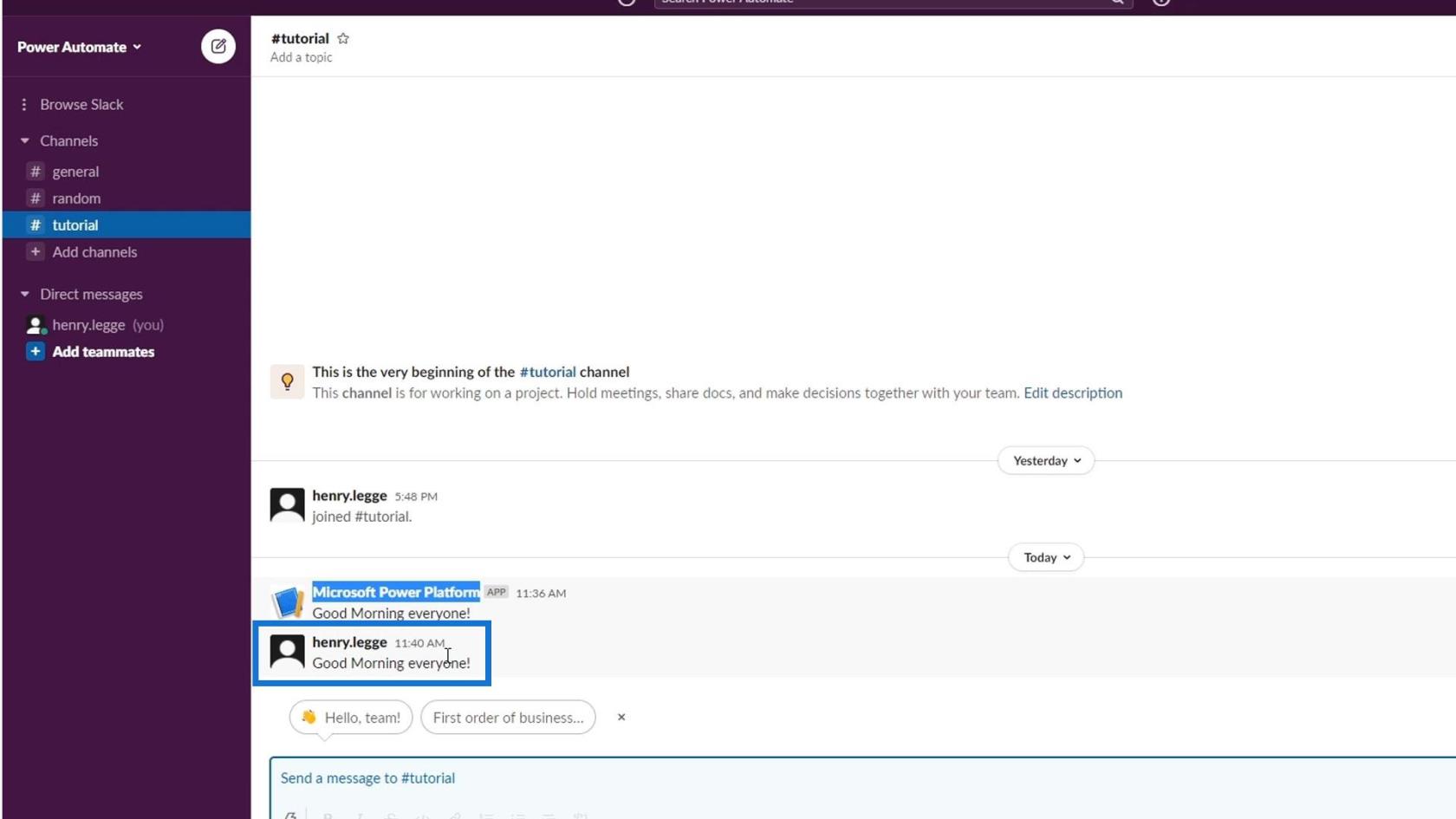Open the Today date dropdown
Screen dimensions: 1456x819
1046,557
